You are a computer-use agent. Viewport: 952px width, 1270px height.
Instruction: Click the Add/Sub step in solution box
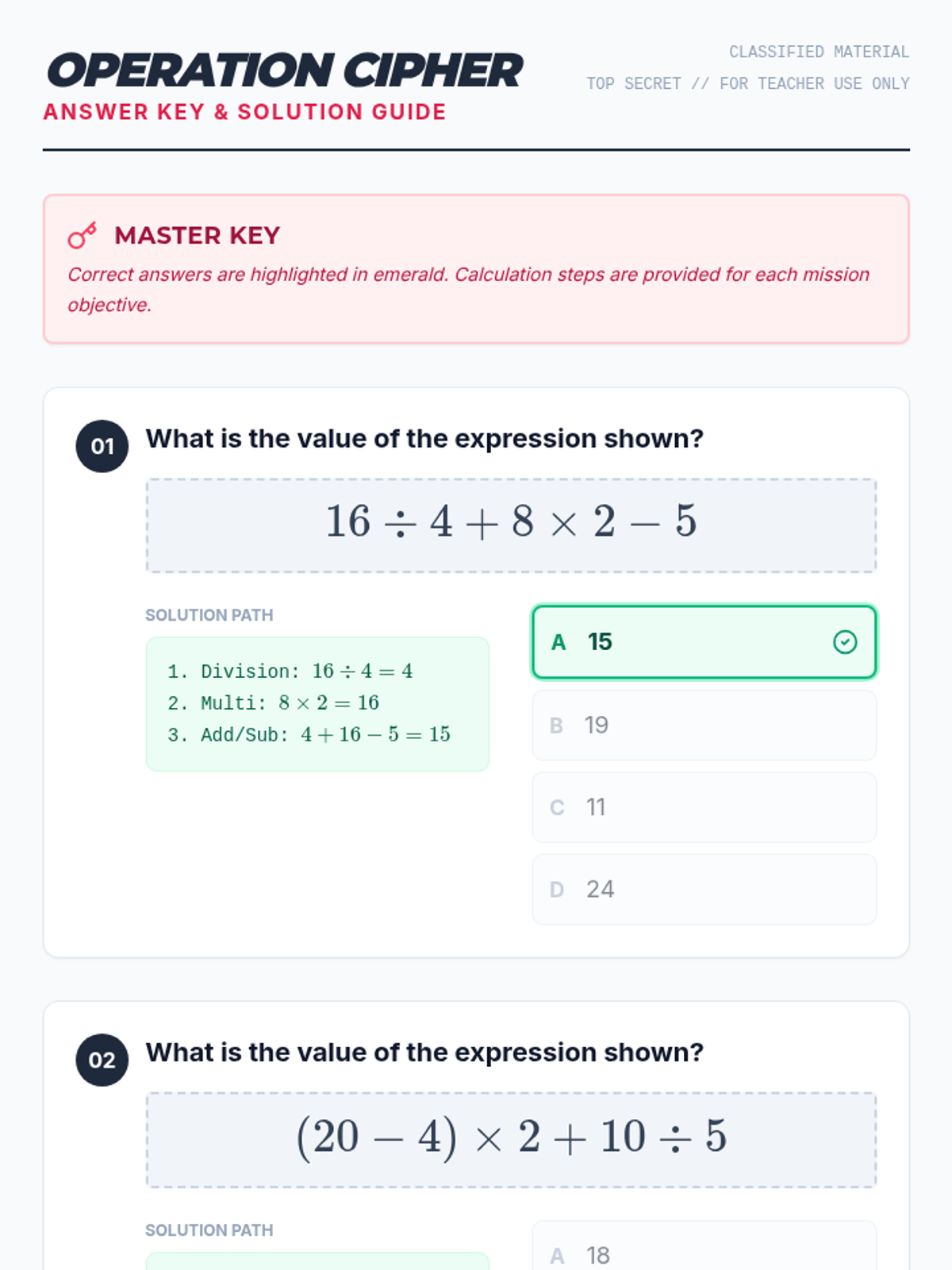(x=309, y=735)
